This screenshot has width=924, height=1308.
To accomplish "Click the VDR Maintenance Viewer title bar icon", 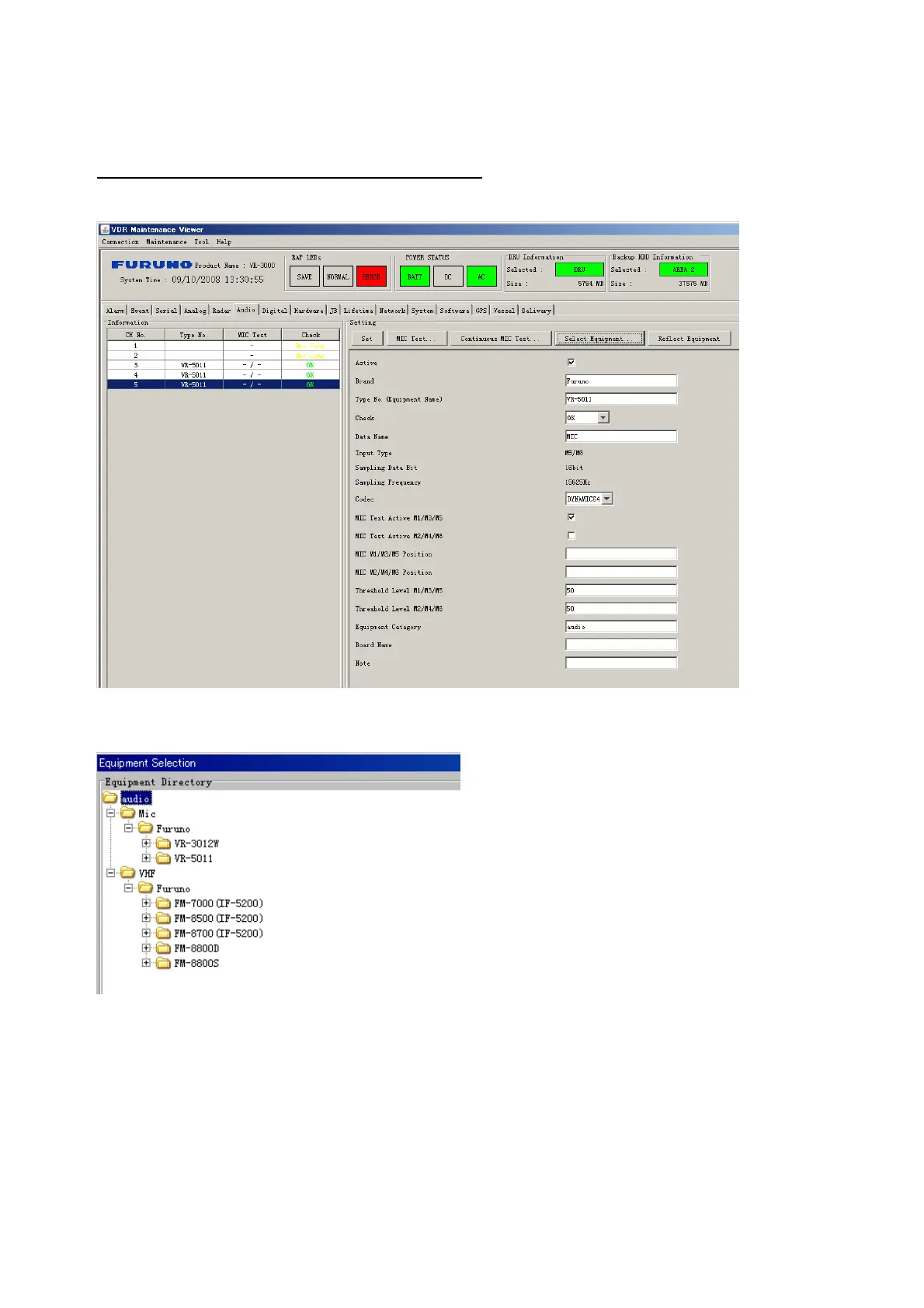I will [104, 229].
